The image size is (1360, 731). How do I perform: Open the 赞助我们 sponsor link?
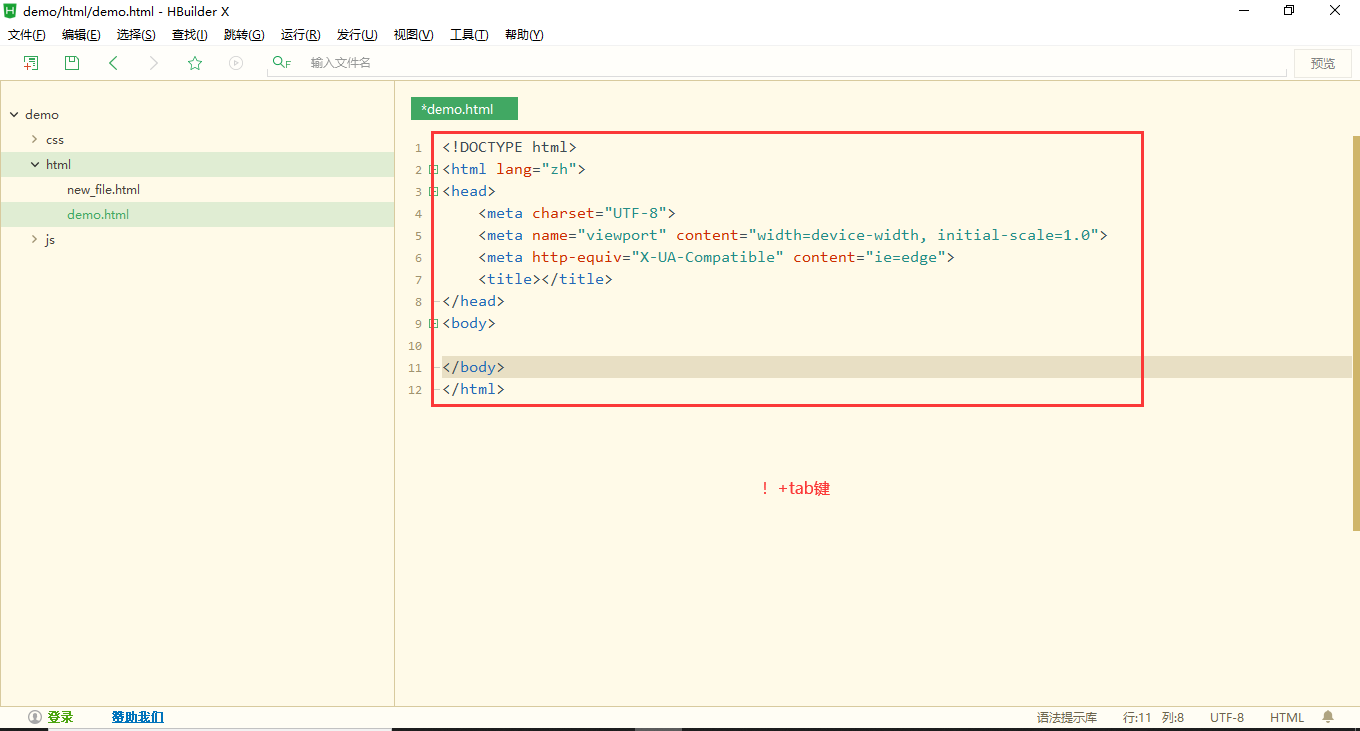click(x=138, y=717)
